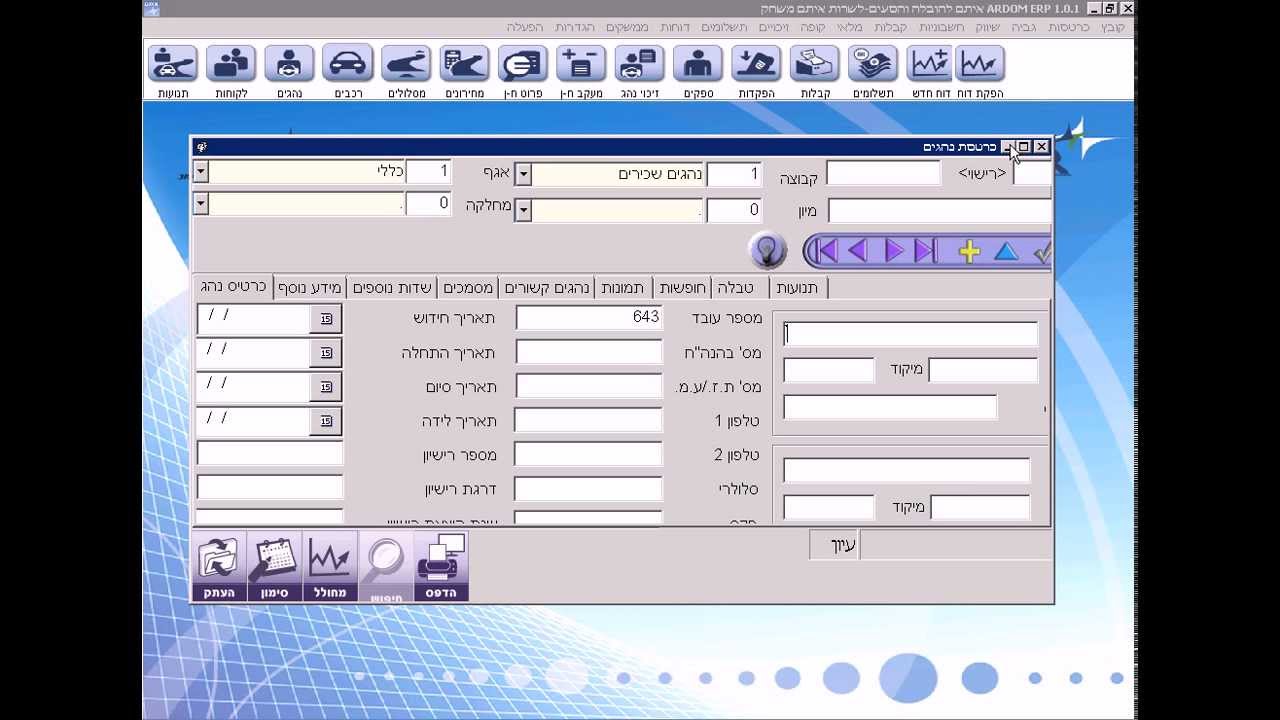Click the מחולל generator button
Image resolution: width=1280 pixels, height=720 pixels.
pos(330,567)
